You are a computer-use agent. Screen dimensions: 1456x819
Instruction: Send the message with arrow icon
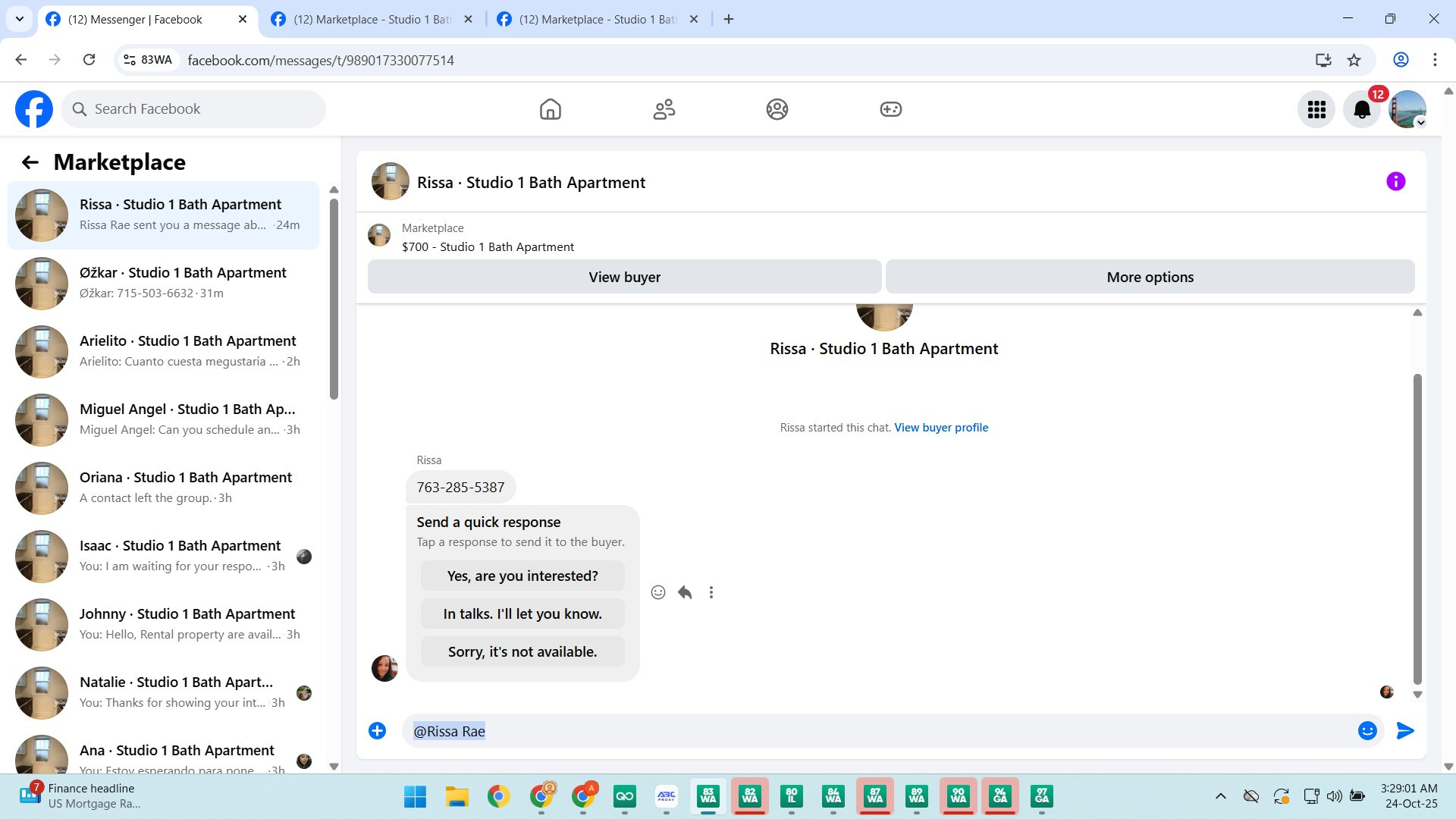tap(1405, 730)
